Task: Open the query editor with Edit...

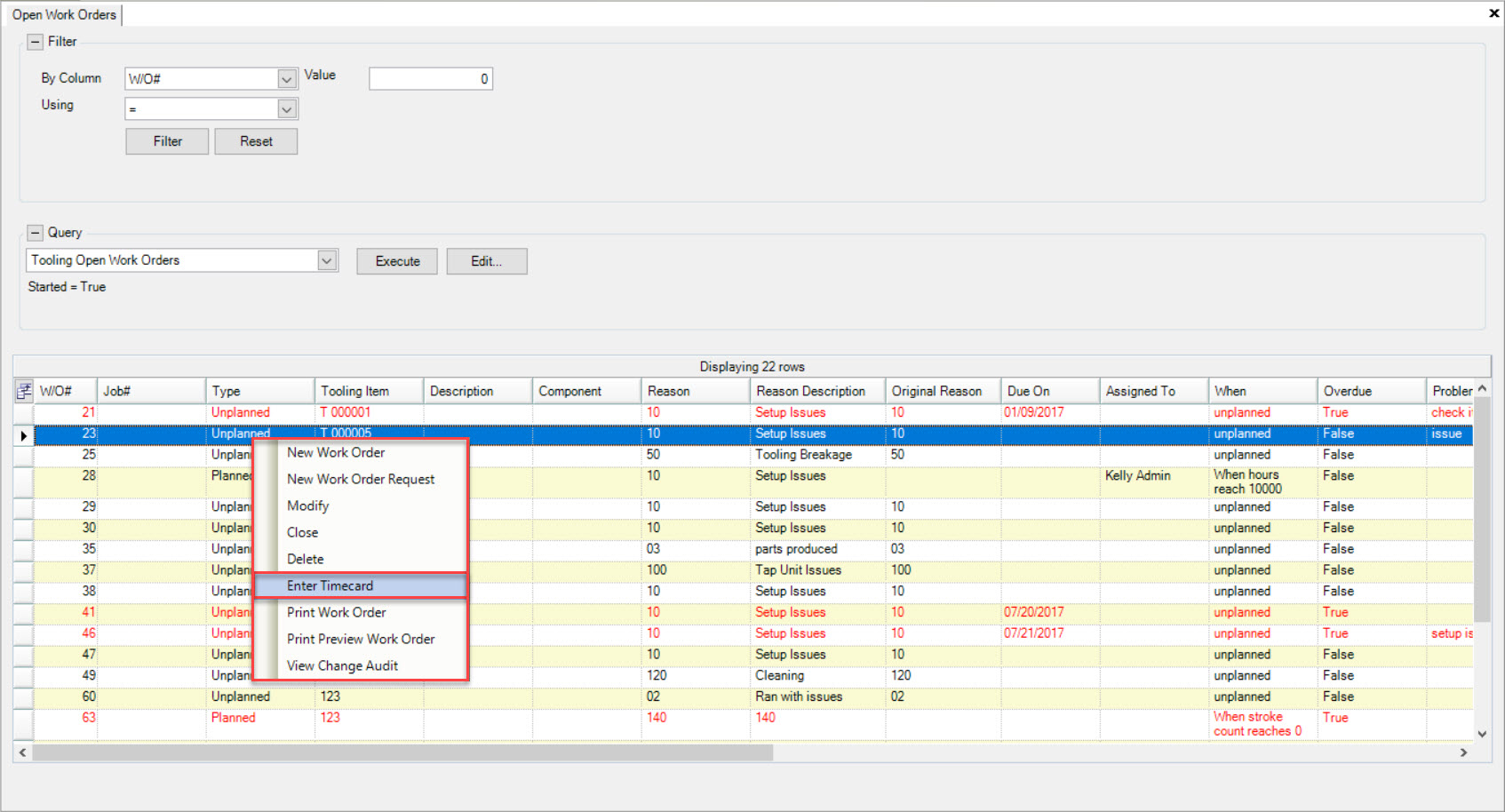Action: click(487, 261)
